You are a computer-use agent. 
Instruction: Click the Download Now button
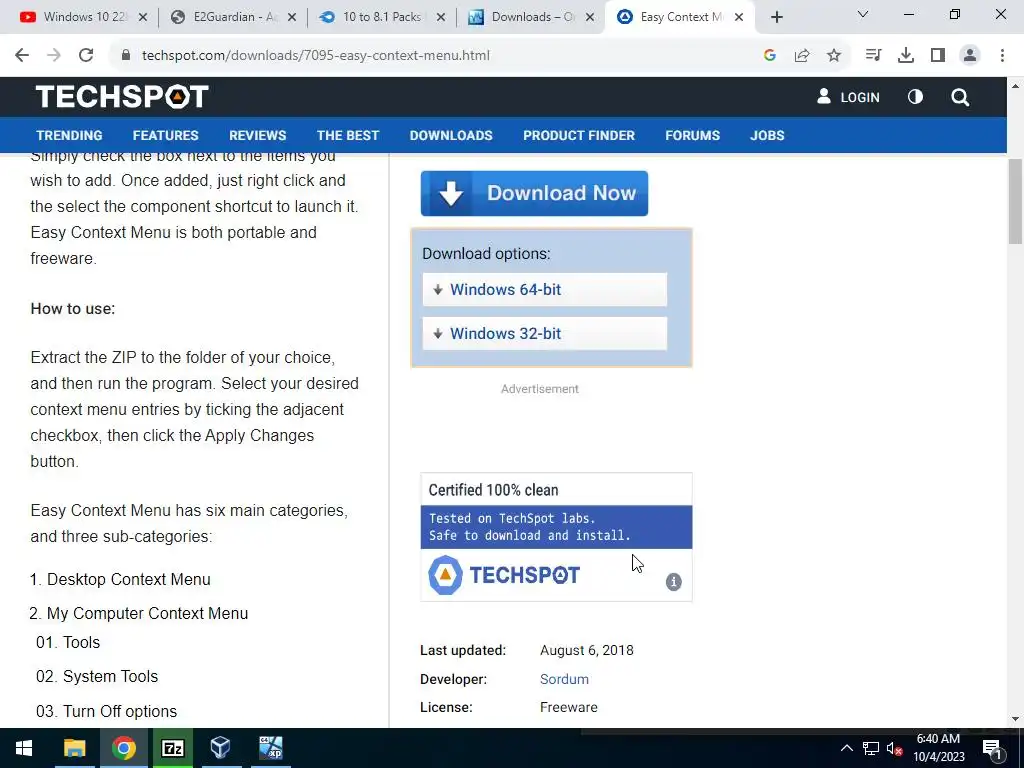tap(534, 193)
